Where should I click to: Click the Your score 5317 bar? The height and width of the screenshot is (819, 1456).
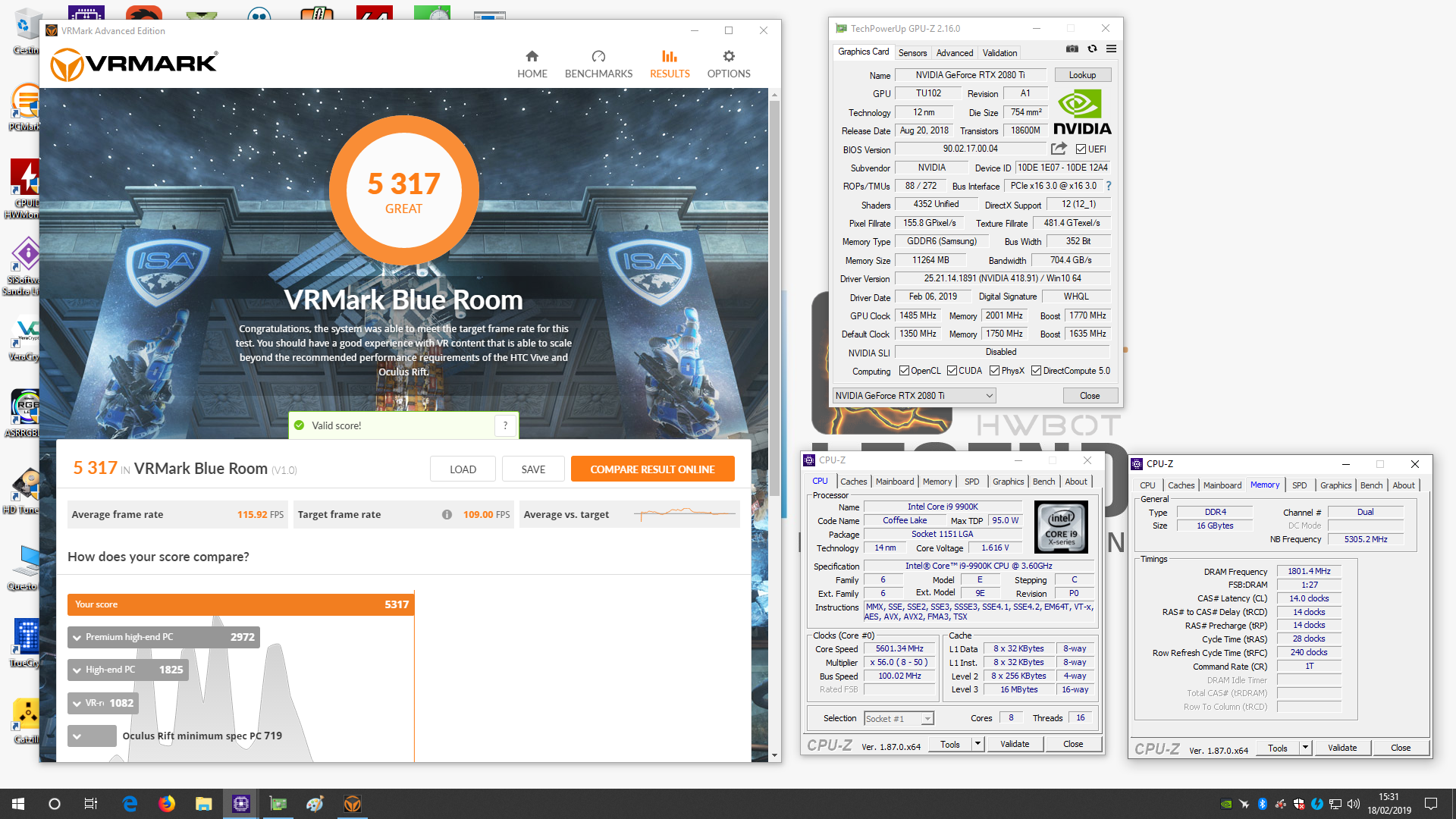coord(240,604)
